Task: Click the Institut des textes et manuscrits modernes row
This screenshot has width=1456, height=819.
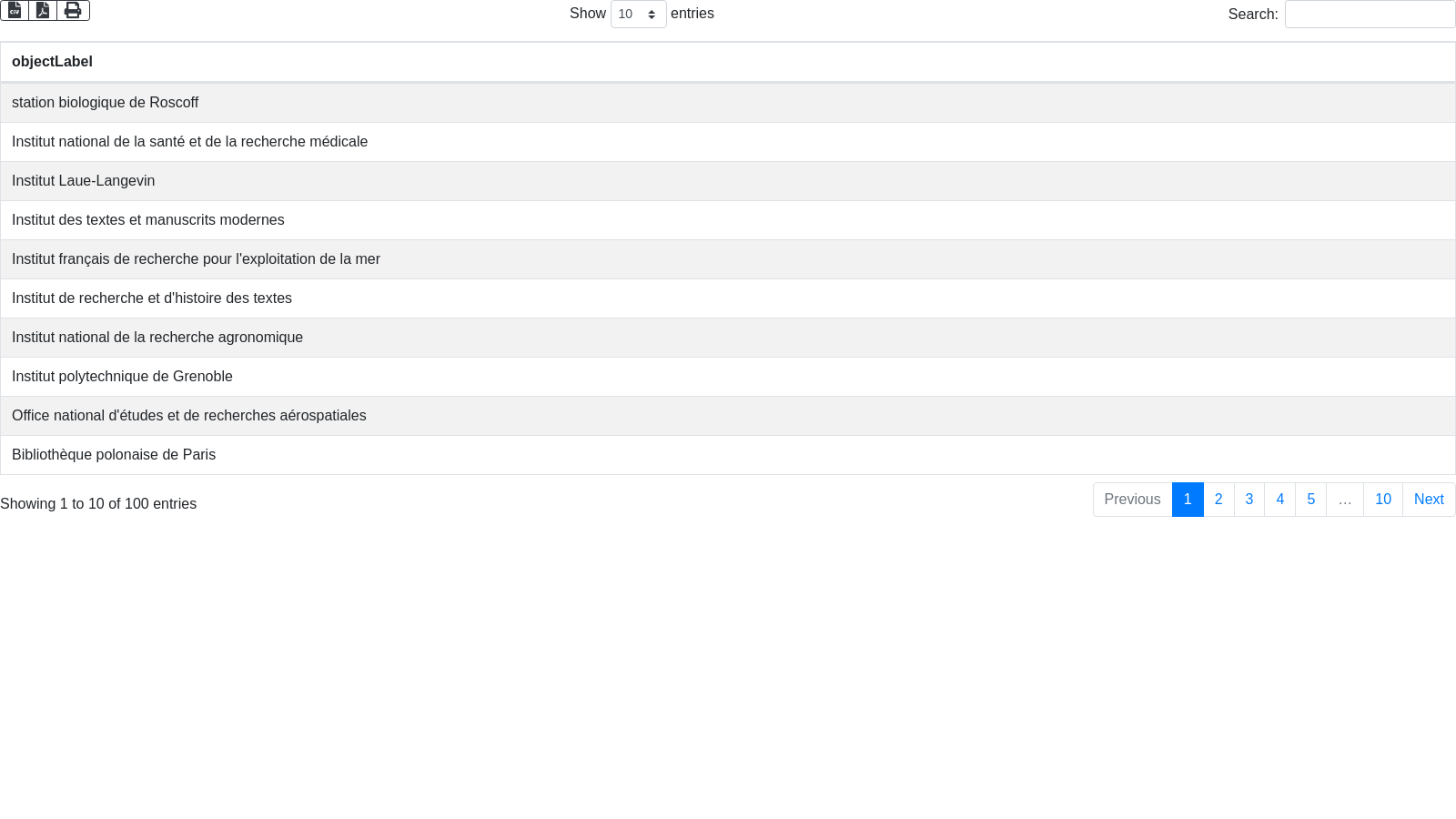Action: point(148,220)
